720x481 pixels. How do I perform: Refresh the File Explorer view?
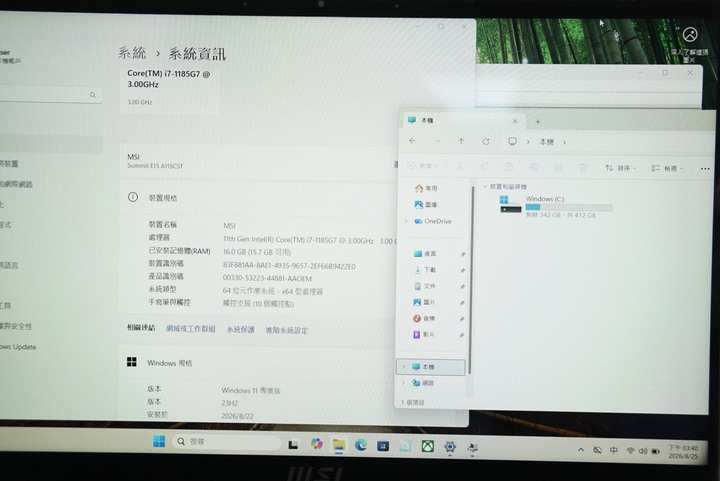coord(486,141)
